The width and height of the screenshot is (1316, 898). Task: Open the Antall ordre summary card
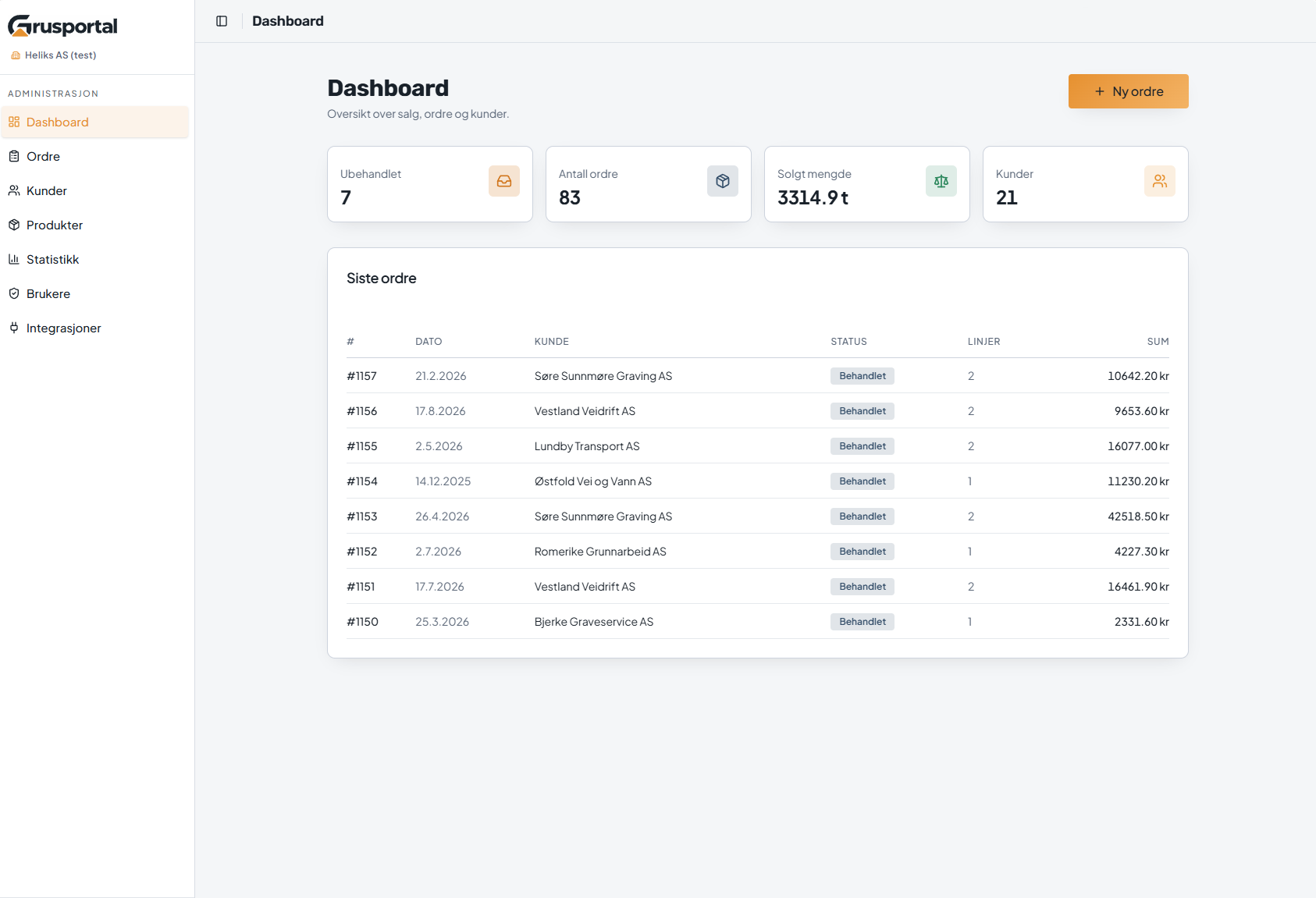pyautogui.click(x=649, y=184)
